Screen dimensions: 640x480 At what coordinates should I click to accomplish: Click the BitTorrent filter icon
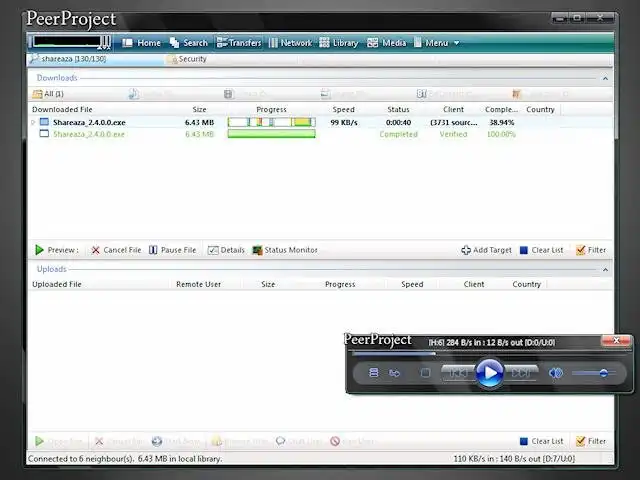click(x=421, y=94)
